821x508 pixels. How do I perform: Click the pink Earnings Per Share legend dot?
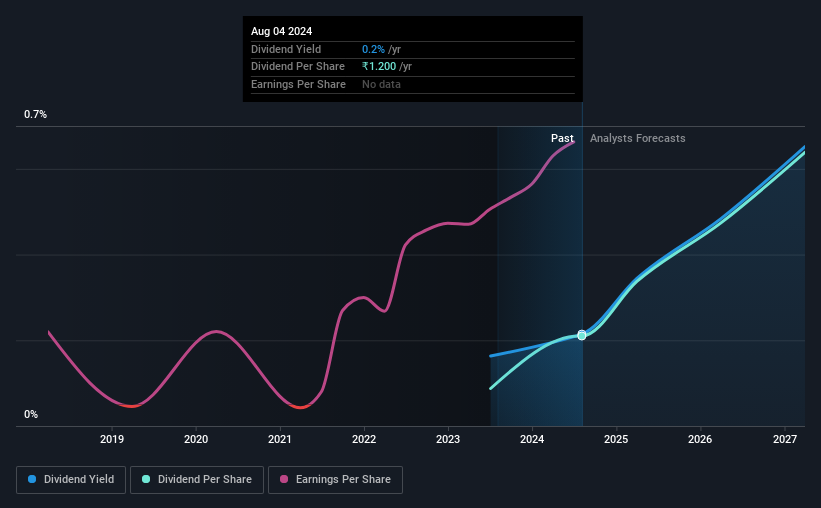[x=284, y=479]
